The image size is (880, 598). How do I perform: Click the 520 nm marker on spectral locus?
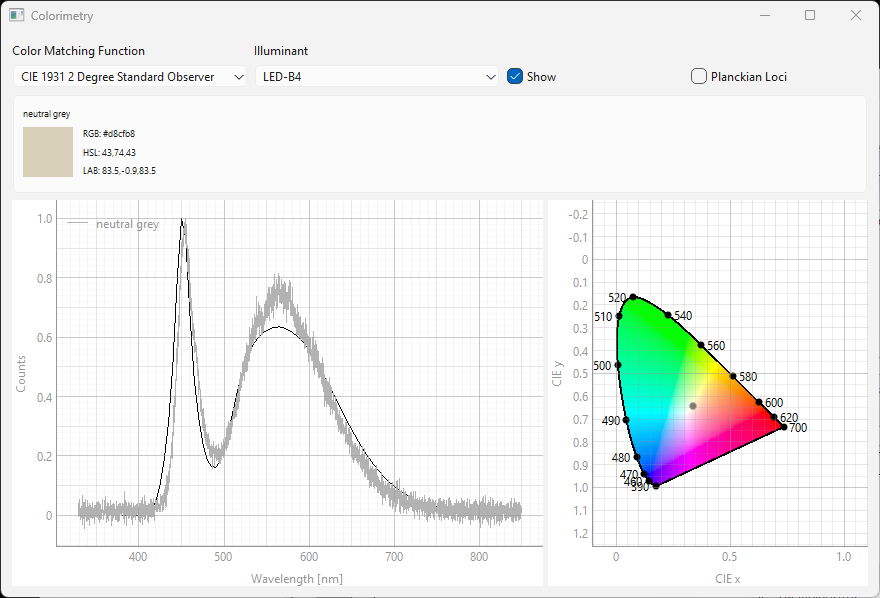(633, 297)
